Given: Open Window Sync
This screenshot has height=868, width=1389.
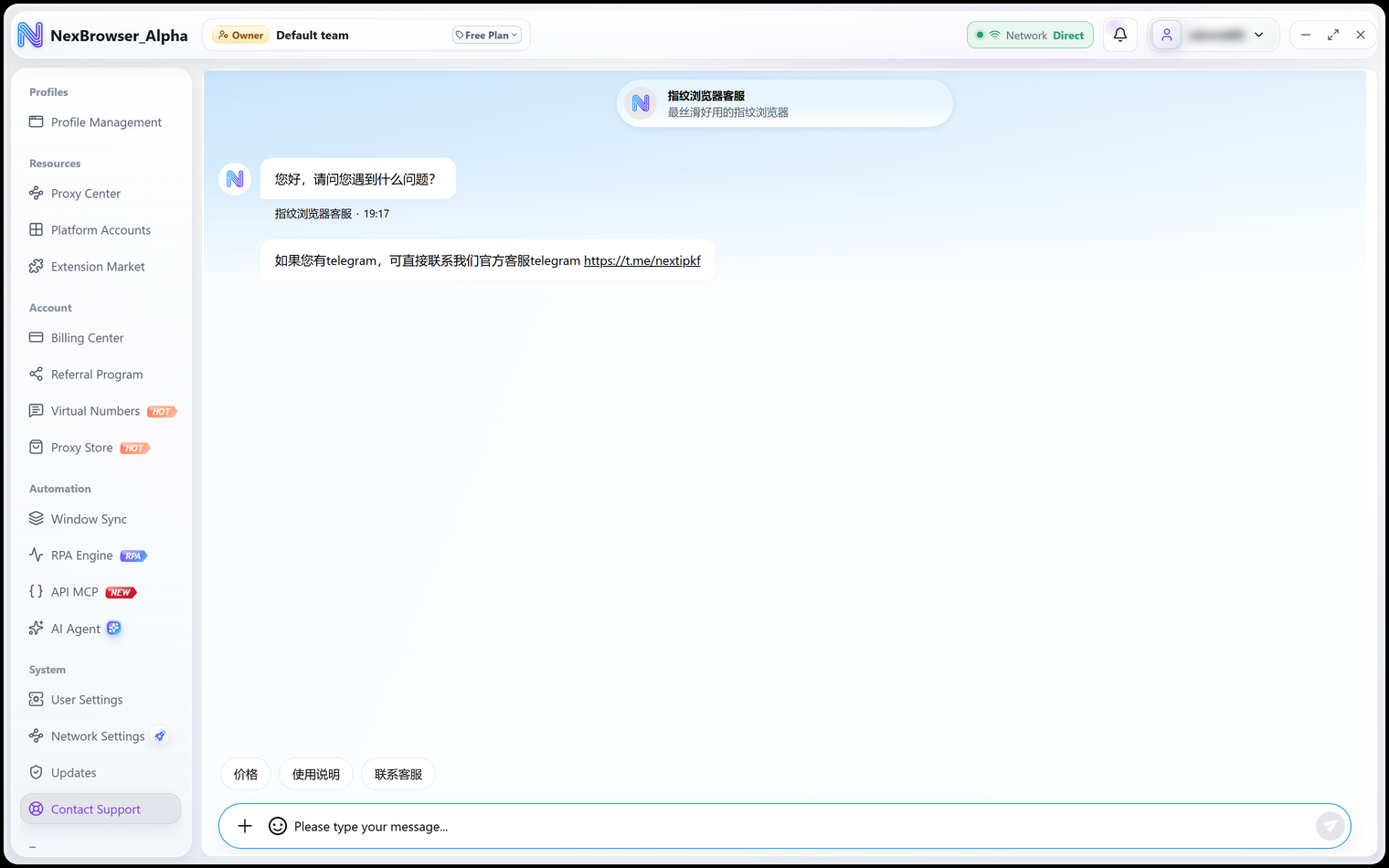Looking at the screenshot, I should tap(101, 518).
